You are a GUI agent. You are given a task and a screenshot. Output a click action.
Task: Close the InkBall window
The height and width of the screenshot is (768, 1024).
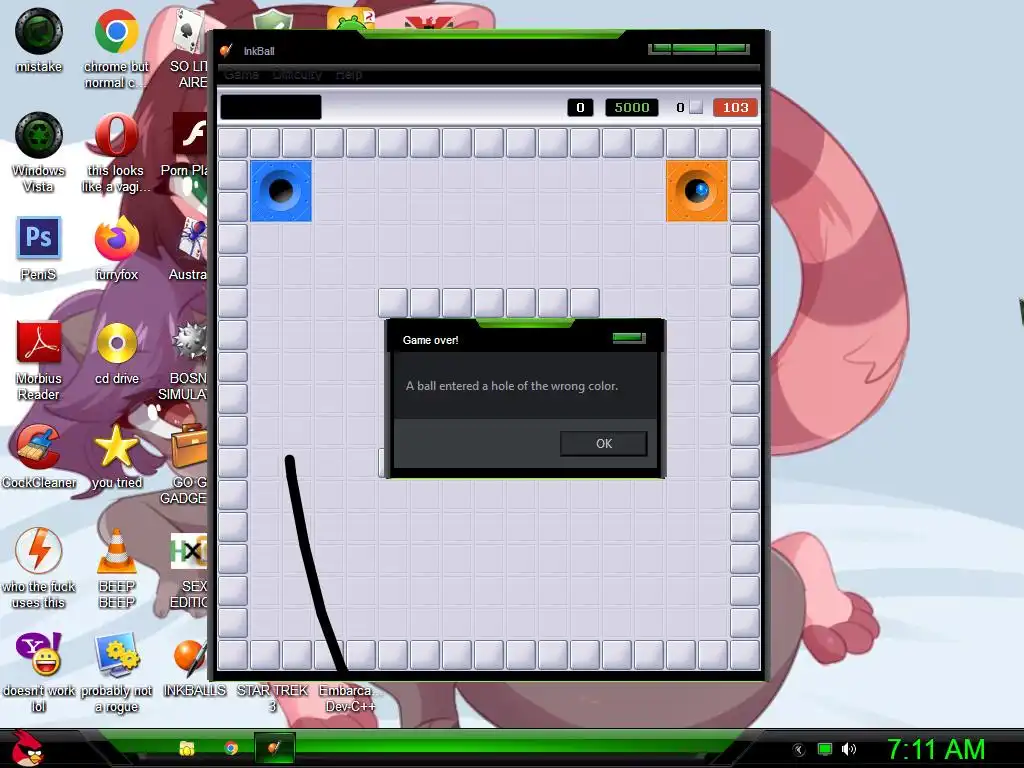(732, 48)
